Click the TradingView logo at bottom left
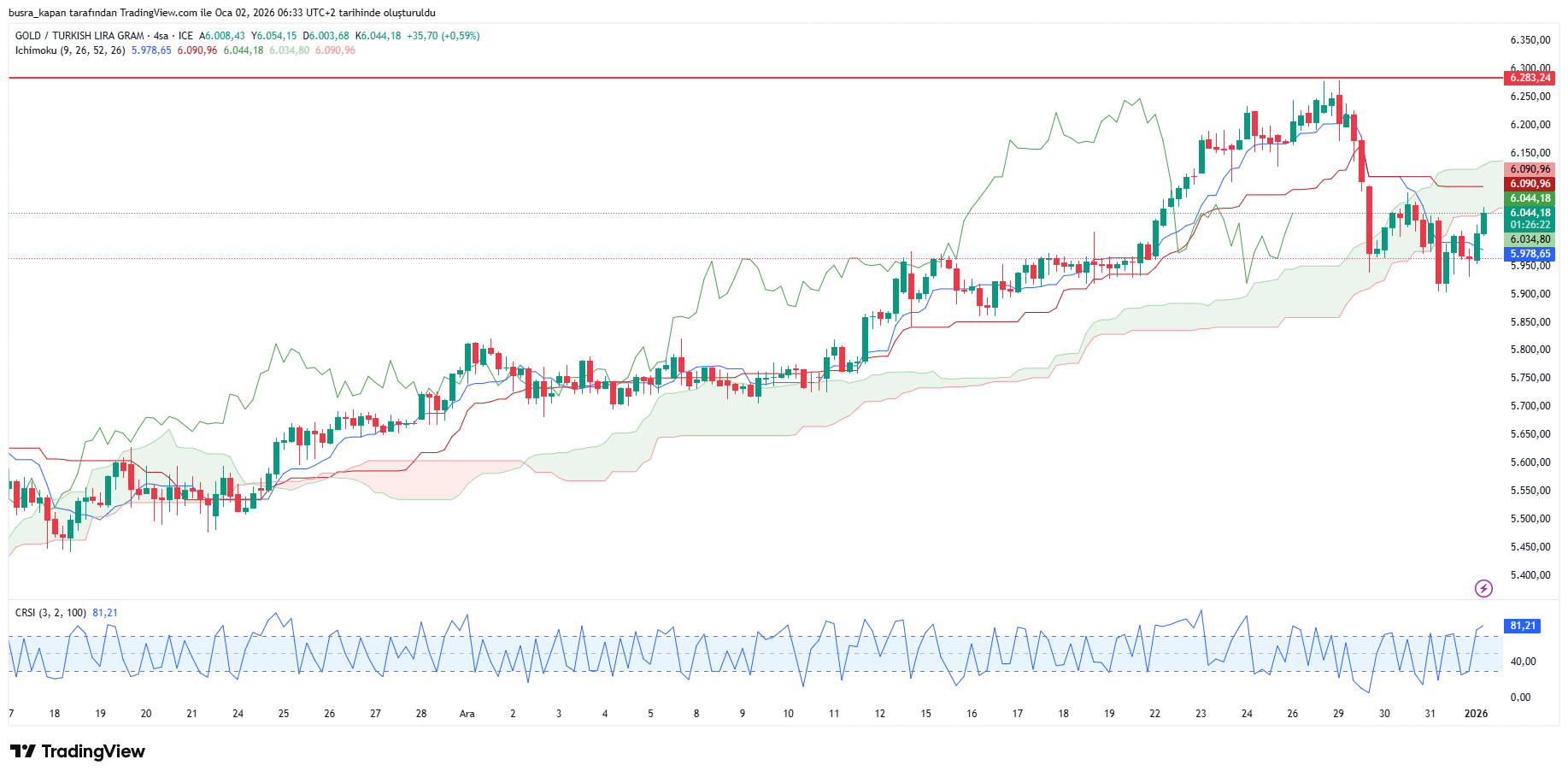1568x777 pixels. (x=78, y=751)
